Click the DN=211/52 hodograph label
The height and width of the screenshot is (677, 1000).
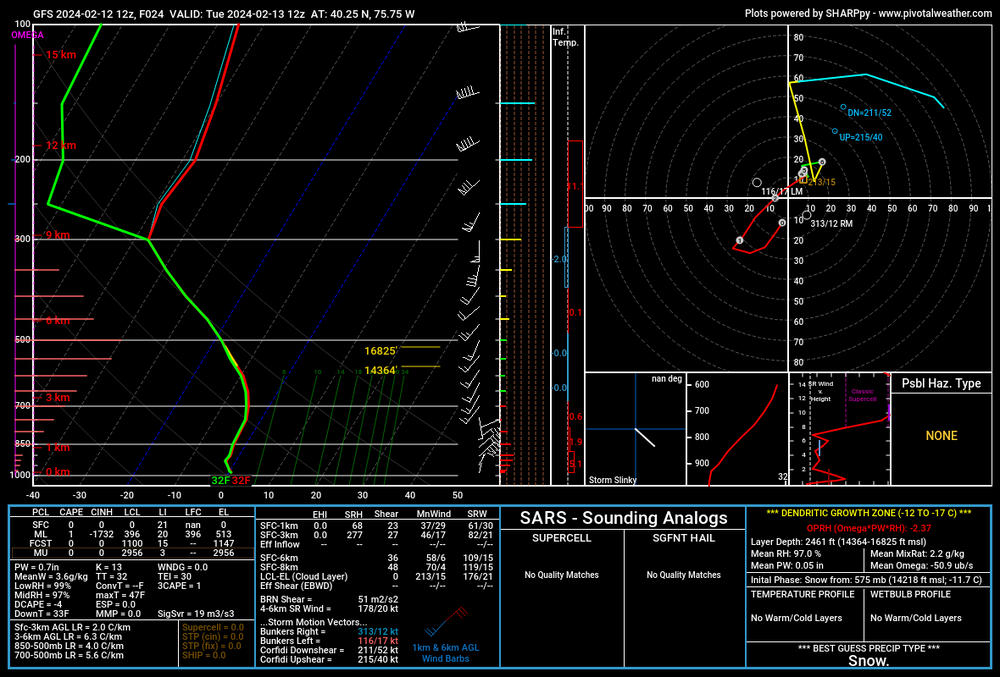869,113
